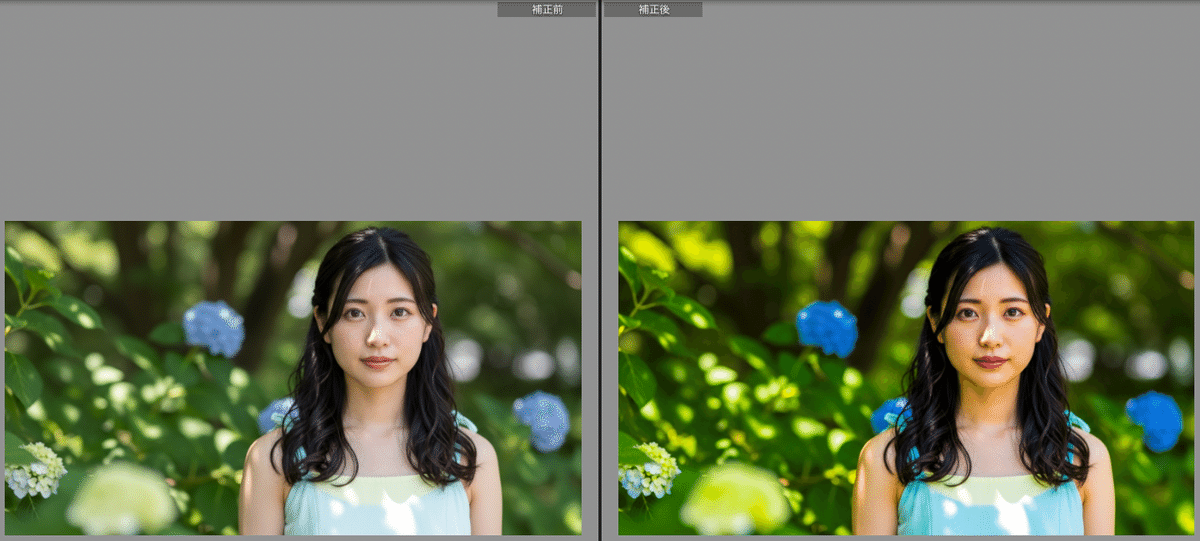
Task: Click the 補正前 label
Action: coord(546,9)
